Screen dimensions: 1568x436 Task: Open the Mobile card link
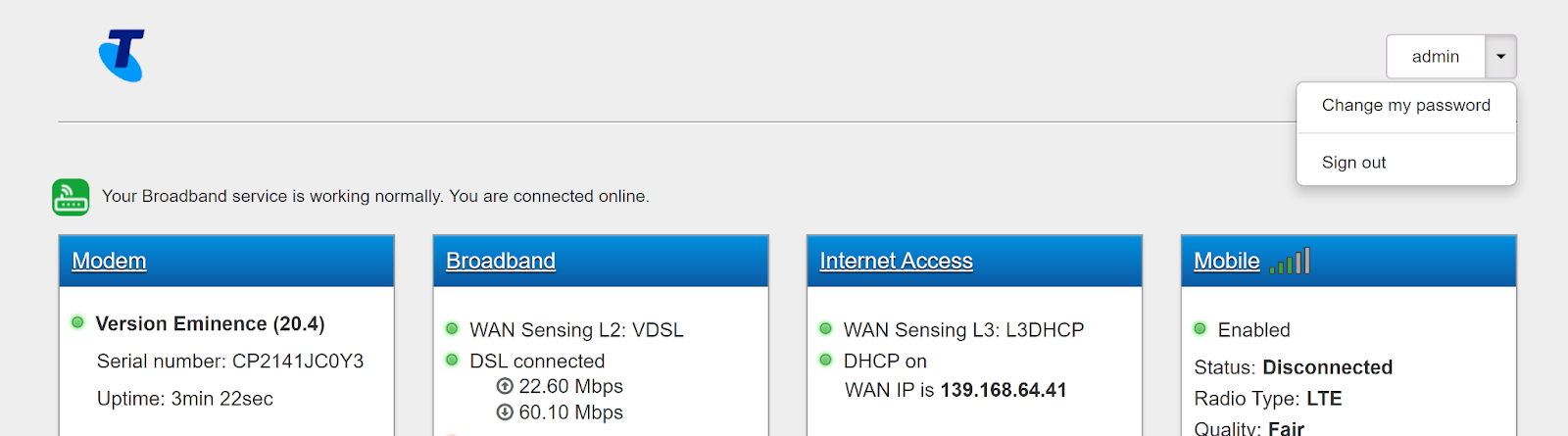coord(1226,261)
